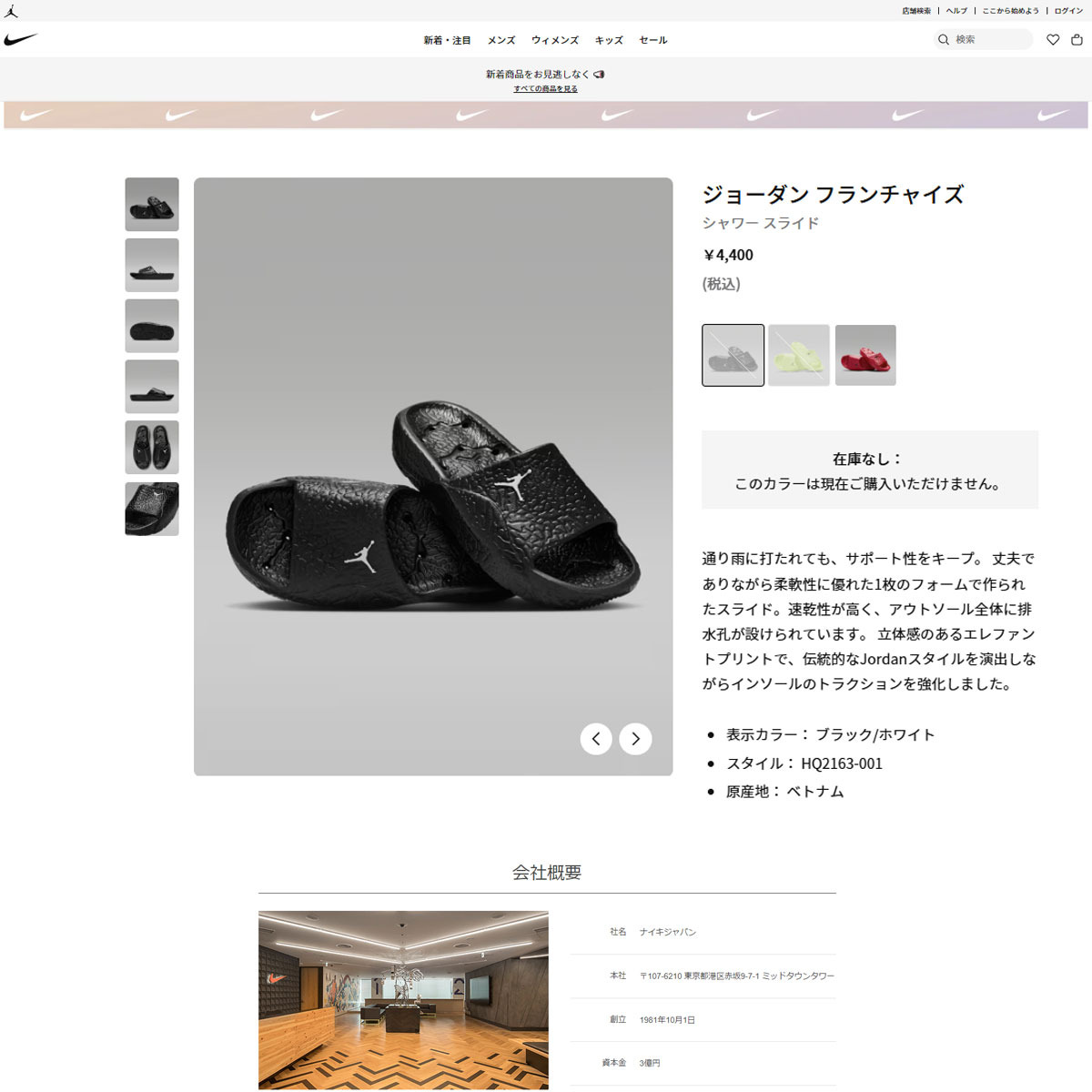Image resolution: width=1092 pixels, height=1092 pixels.
Task: Click the 店舗検索 link
Action: (x=916, y=11)
